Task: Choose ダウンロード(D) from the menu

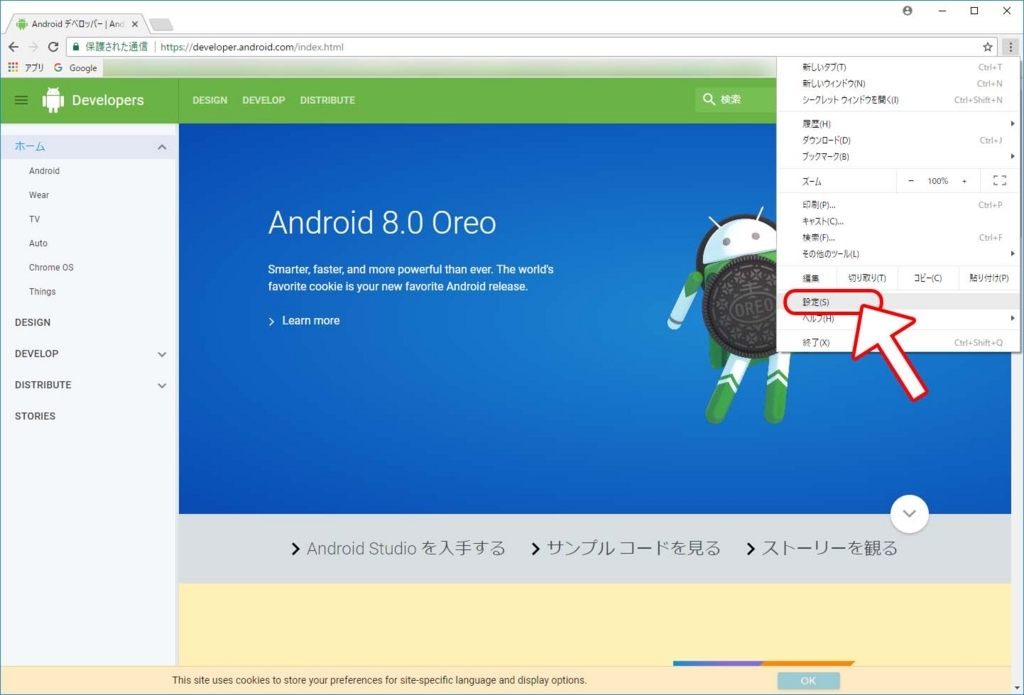Action: pos(899,140)
